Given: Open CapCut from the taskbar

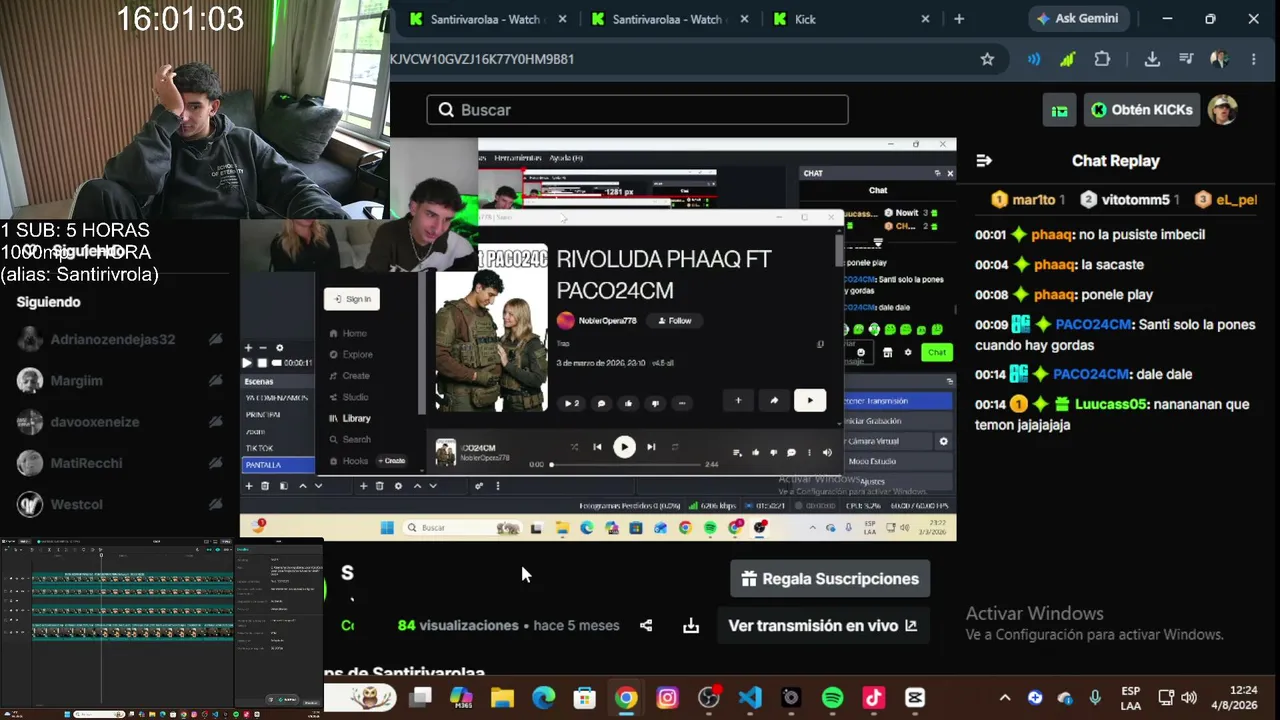Looking at the screenshot, I should 915,698.
